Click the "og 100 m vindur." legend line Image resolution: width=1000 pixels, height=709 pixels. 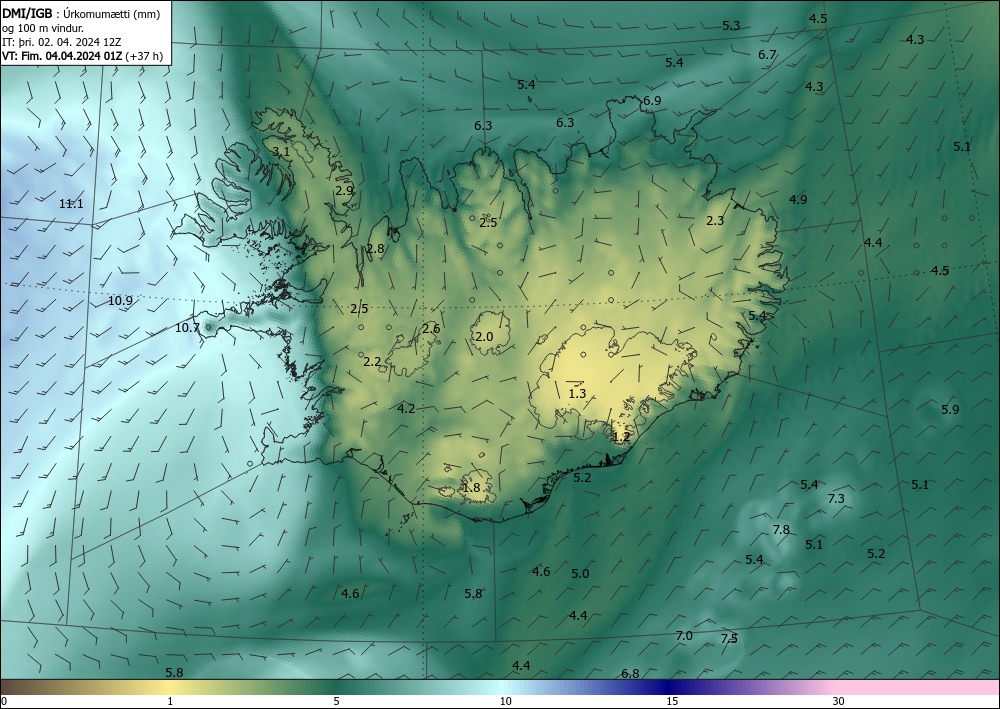pyautogui.click(x=43, y=28)
